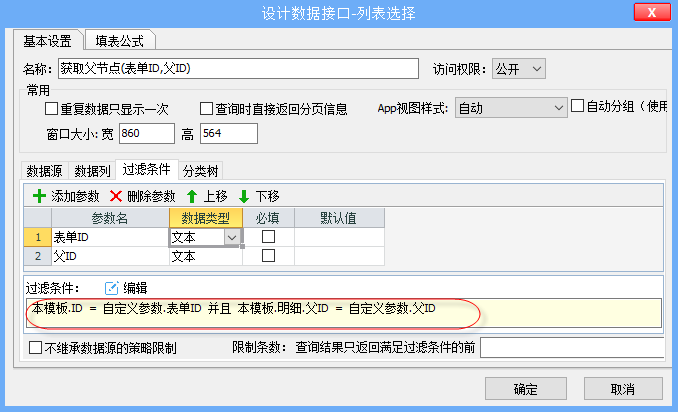
Task: Click the 确定 button
Action: 526,389
